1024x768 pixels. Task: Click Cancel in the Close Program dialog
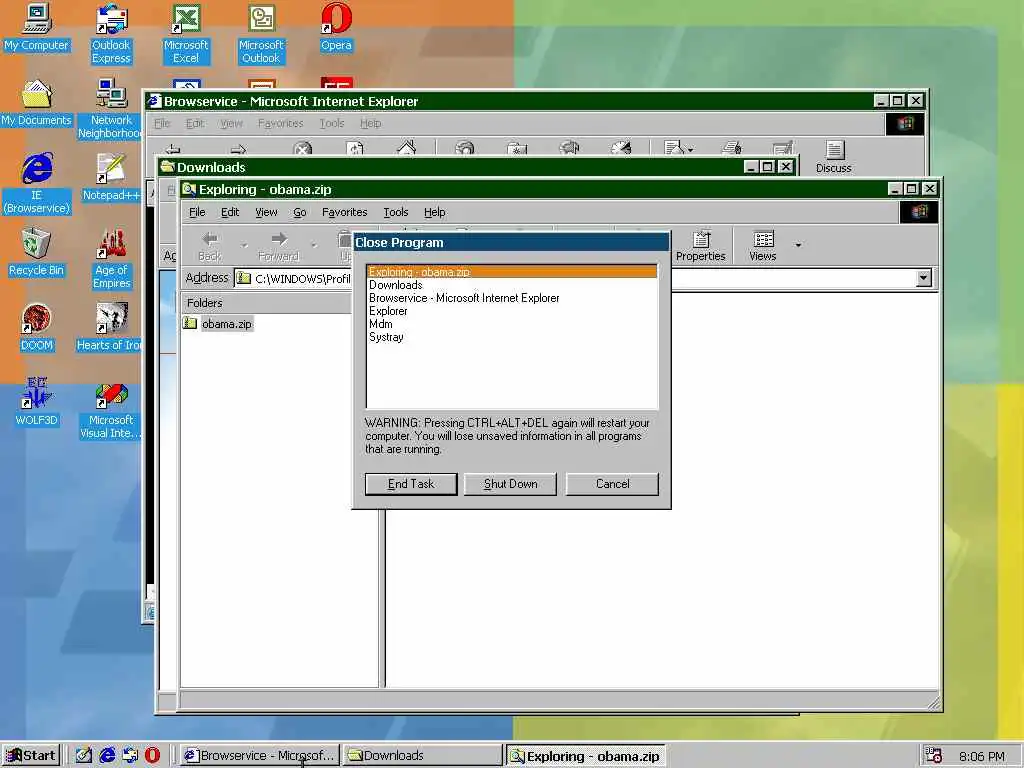[612, 484]
